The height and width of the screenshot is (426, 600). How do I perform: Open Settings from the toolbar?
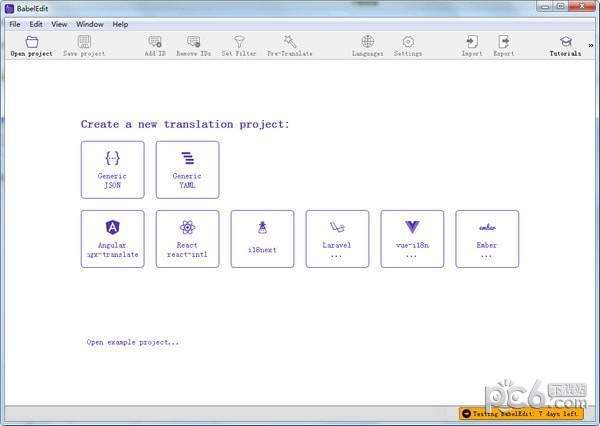[x=408, y=45]
